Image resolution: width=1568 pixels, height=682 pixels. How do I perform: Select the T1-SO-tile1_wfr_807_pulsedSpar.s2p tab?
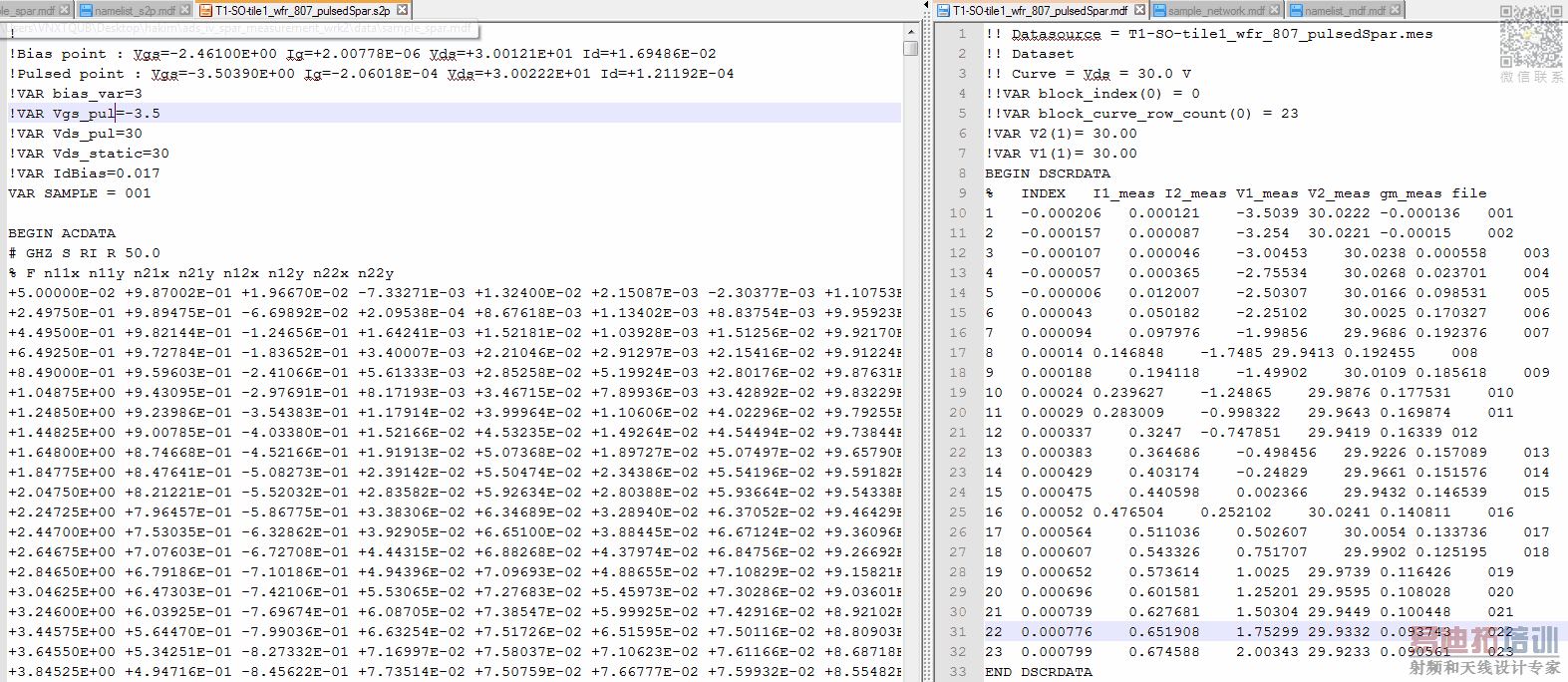tap(303, 10)
